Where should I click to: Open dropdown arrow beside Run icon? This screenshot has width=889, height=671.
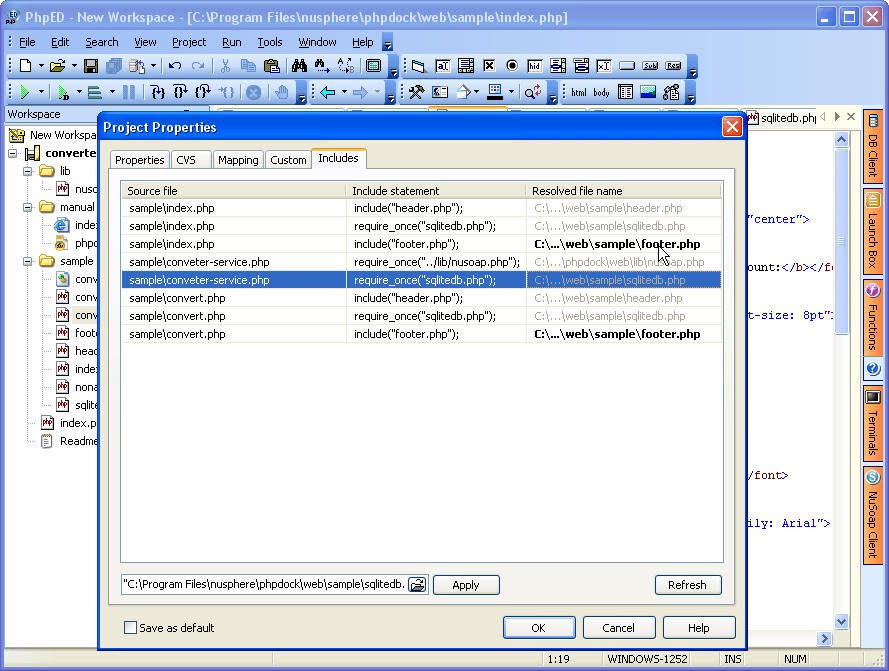(x=41, y=92)
